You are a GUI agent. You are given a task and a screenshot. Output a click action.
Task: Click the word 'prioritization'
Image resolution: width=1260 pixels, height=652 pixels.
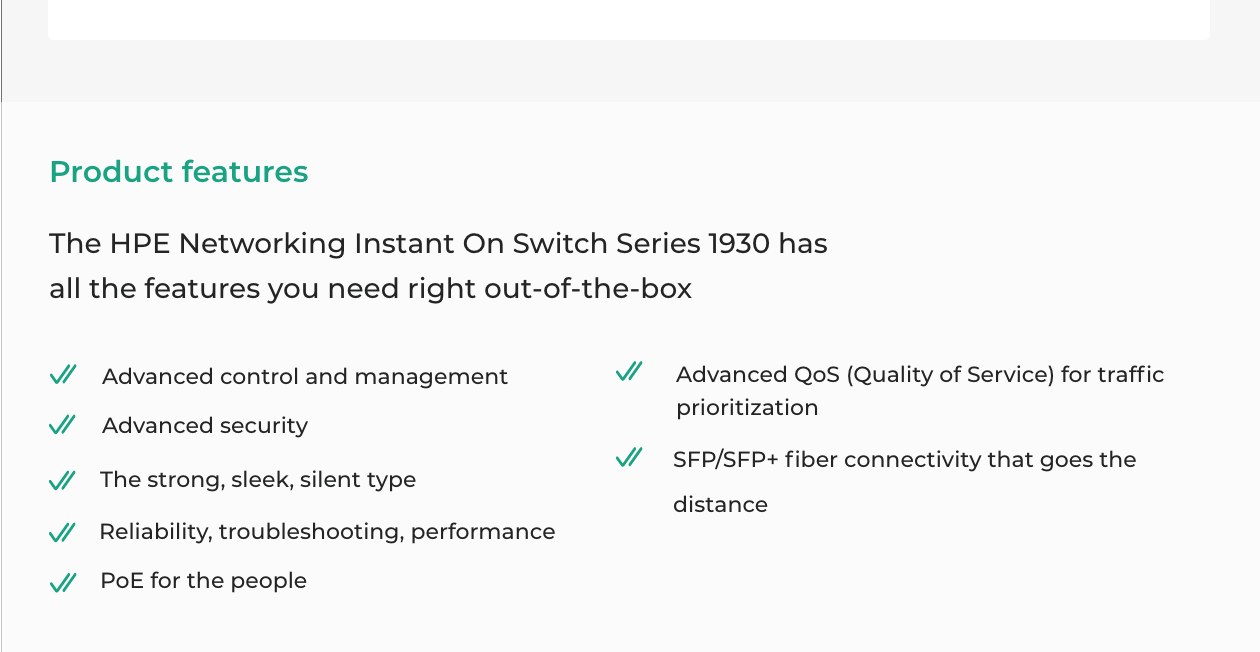(747, 408)
